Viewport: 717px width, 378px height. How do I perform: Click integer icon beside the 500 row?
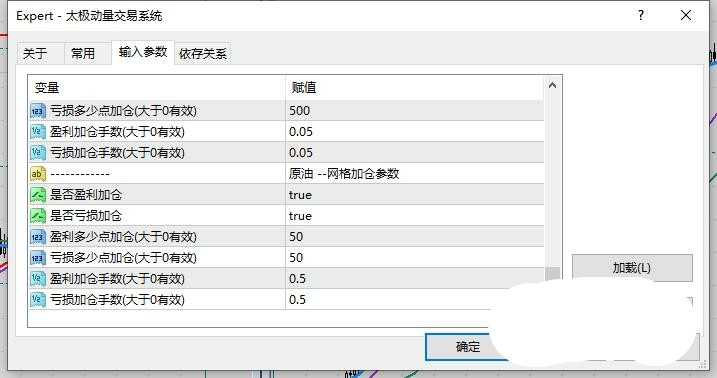coord(37,111)
